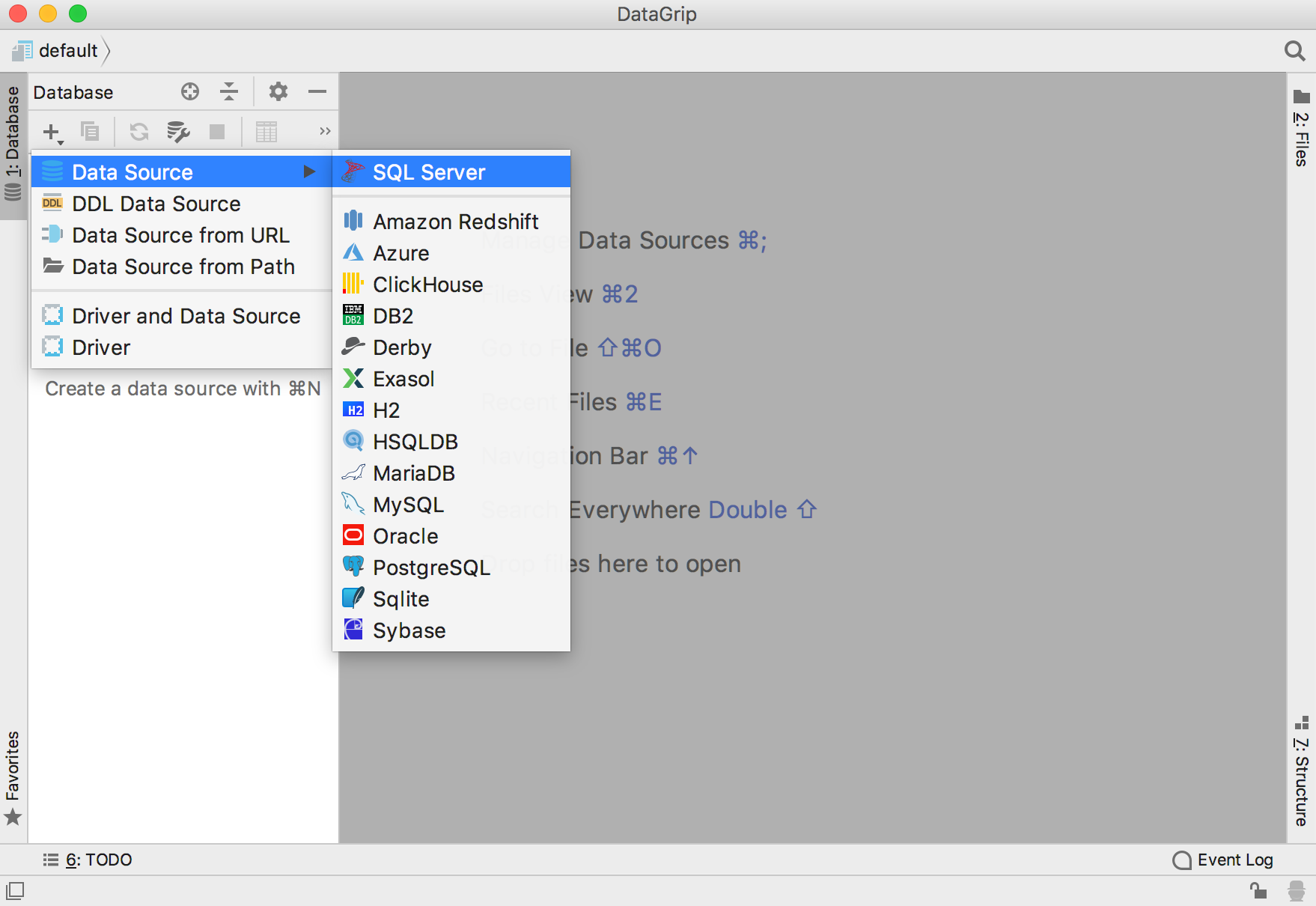Choose Azure data source
This screenshot has height=906, width=1316.
[451, 253]
